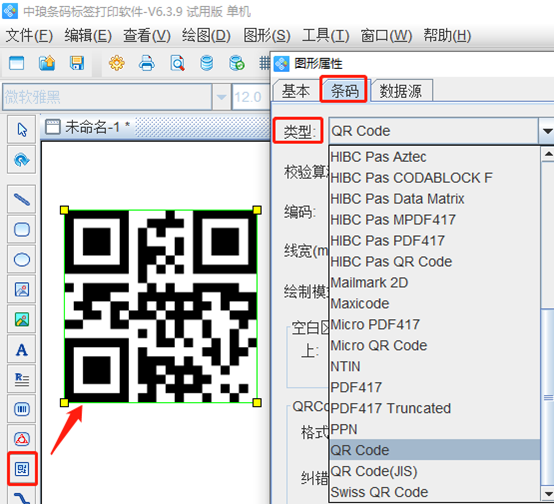Select the rich text R tool
The image size is (554, 504).
pos(22,379)
